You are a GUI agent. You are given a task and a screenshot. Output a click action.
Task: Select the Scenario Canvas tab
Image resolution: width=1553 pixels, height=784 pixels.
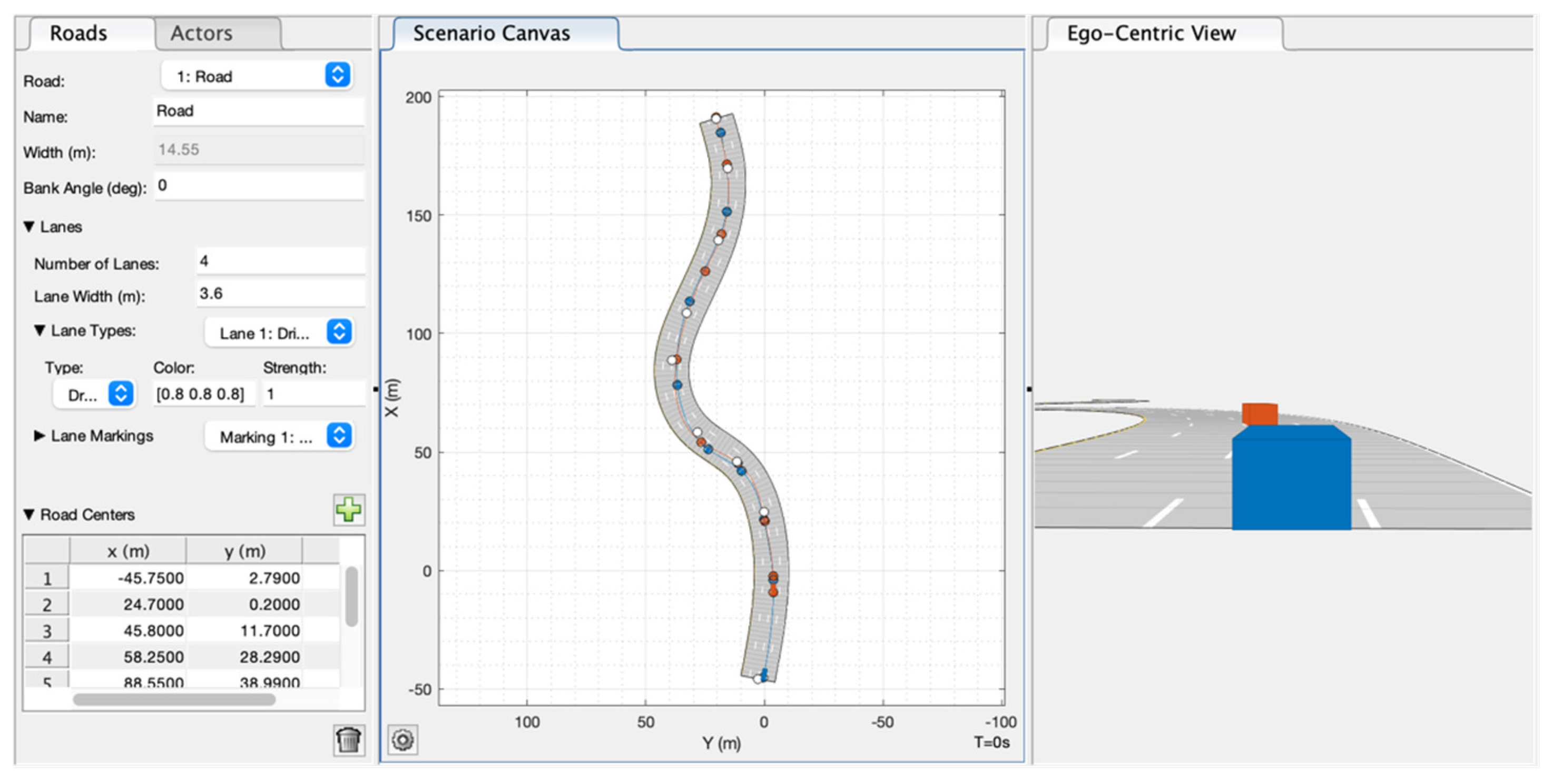tap(491, 33)
